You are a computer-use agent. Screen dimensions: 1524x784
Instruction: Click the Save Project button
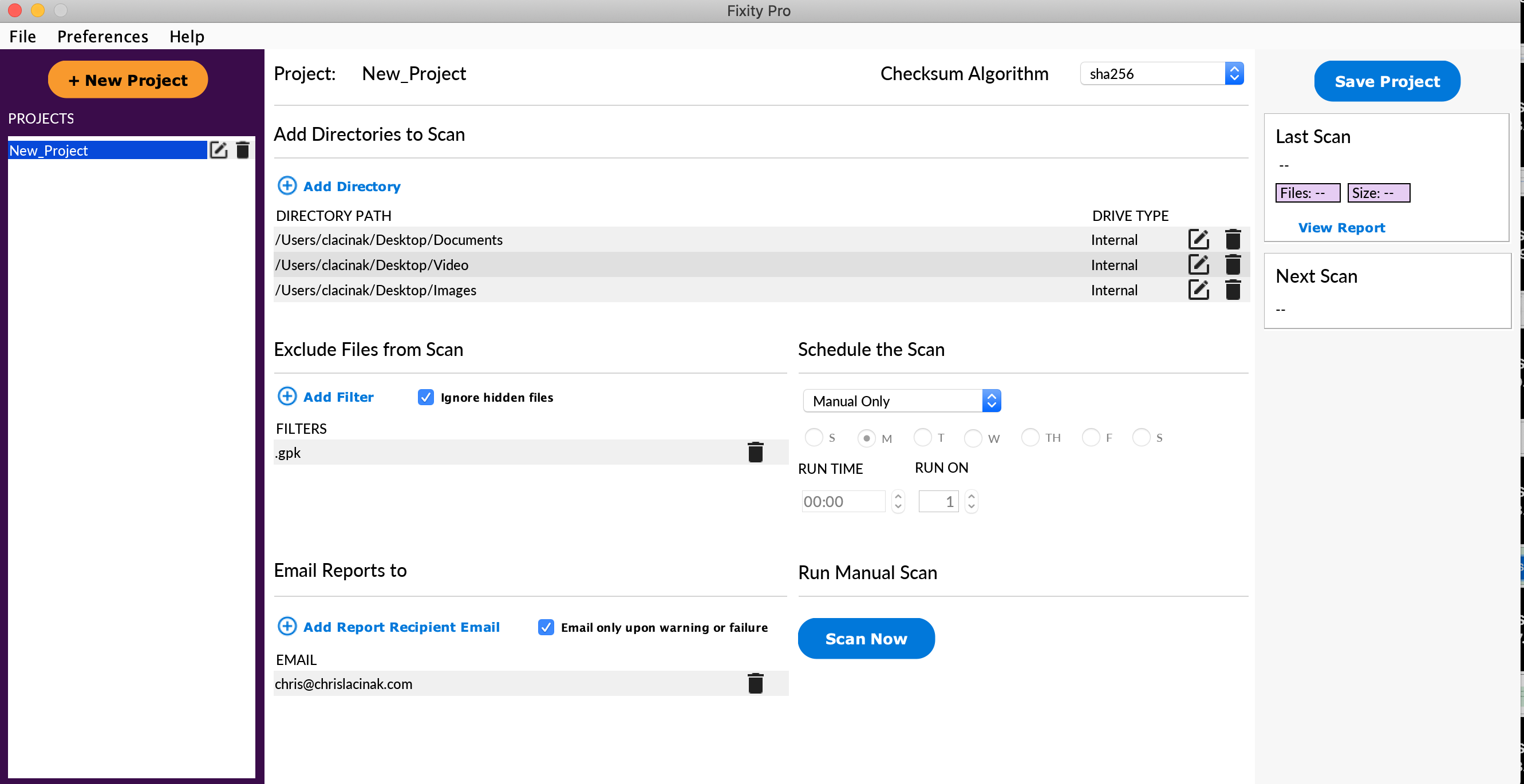[1387, 81]
